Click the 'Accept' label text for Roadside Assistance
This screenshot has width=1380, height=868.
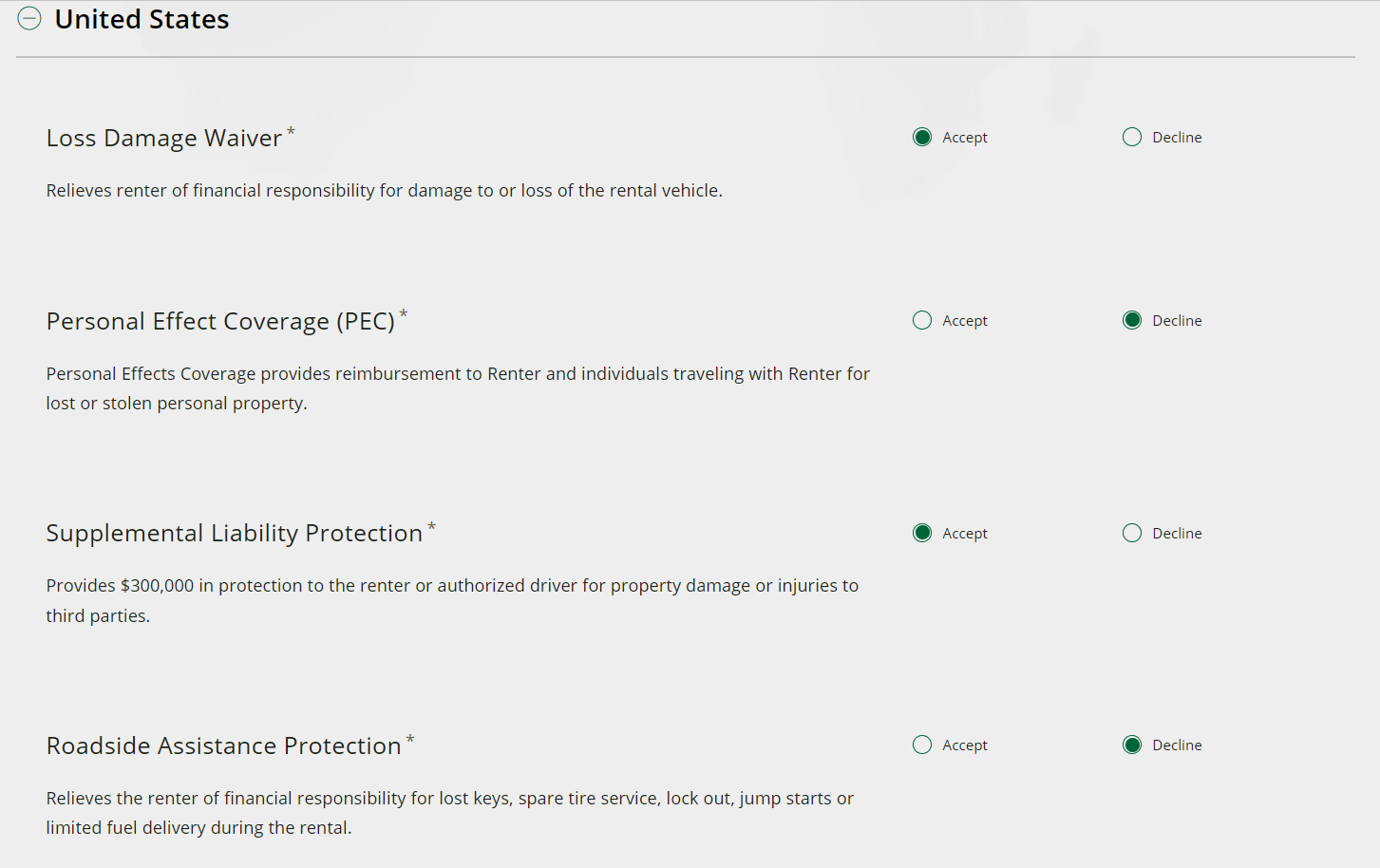click(965, 745)
